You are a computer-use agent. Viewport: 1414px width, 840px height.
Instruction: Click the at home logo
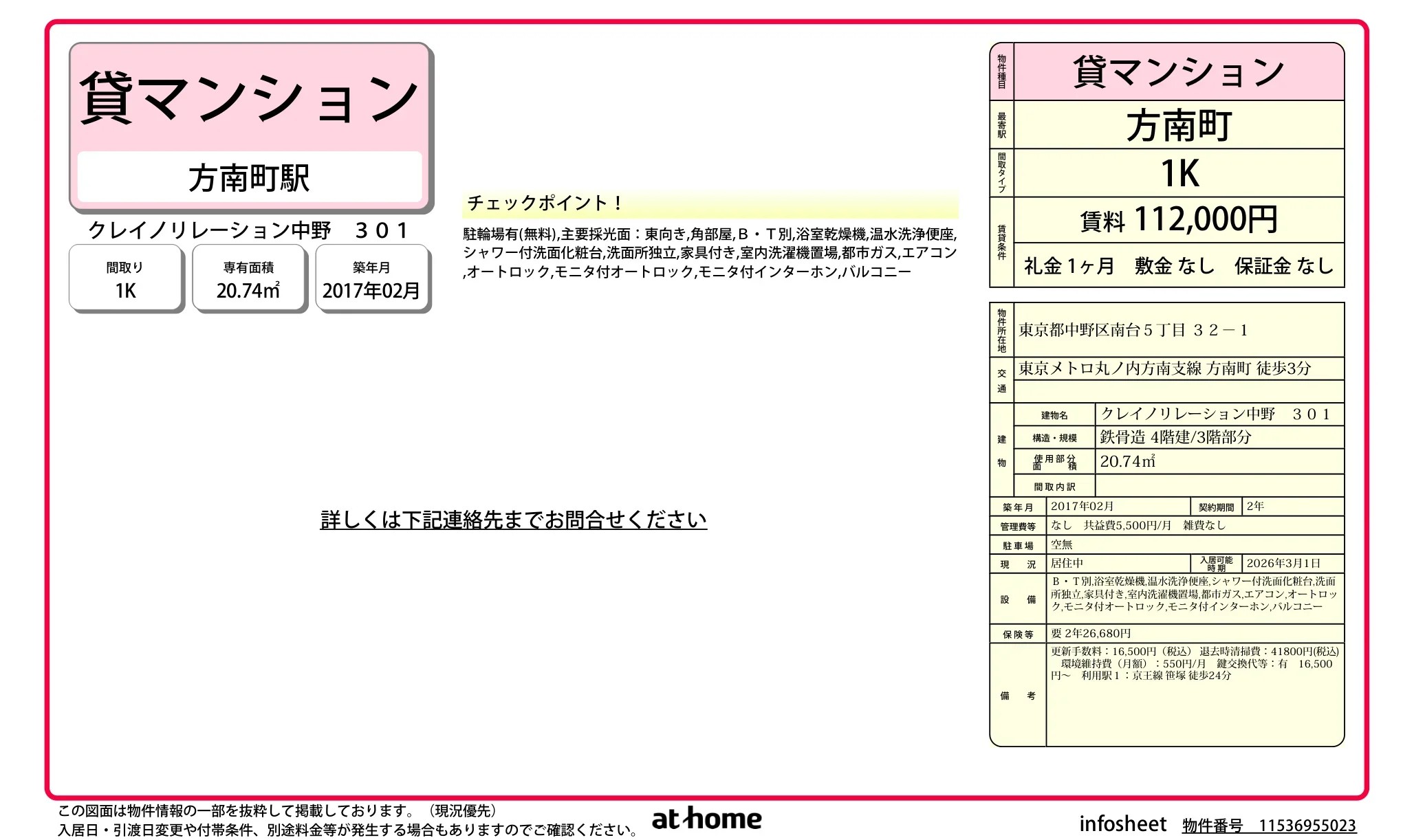tap(706, 818)
